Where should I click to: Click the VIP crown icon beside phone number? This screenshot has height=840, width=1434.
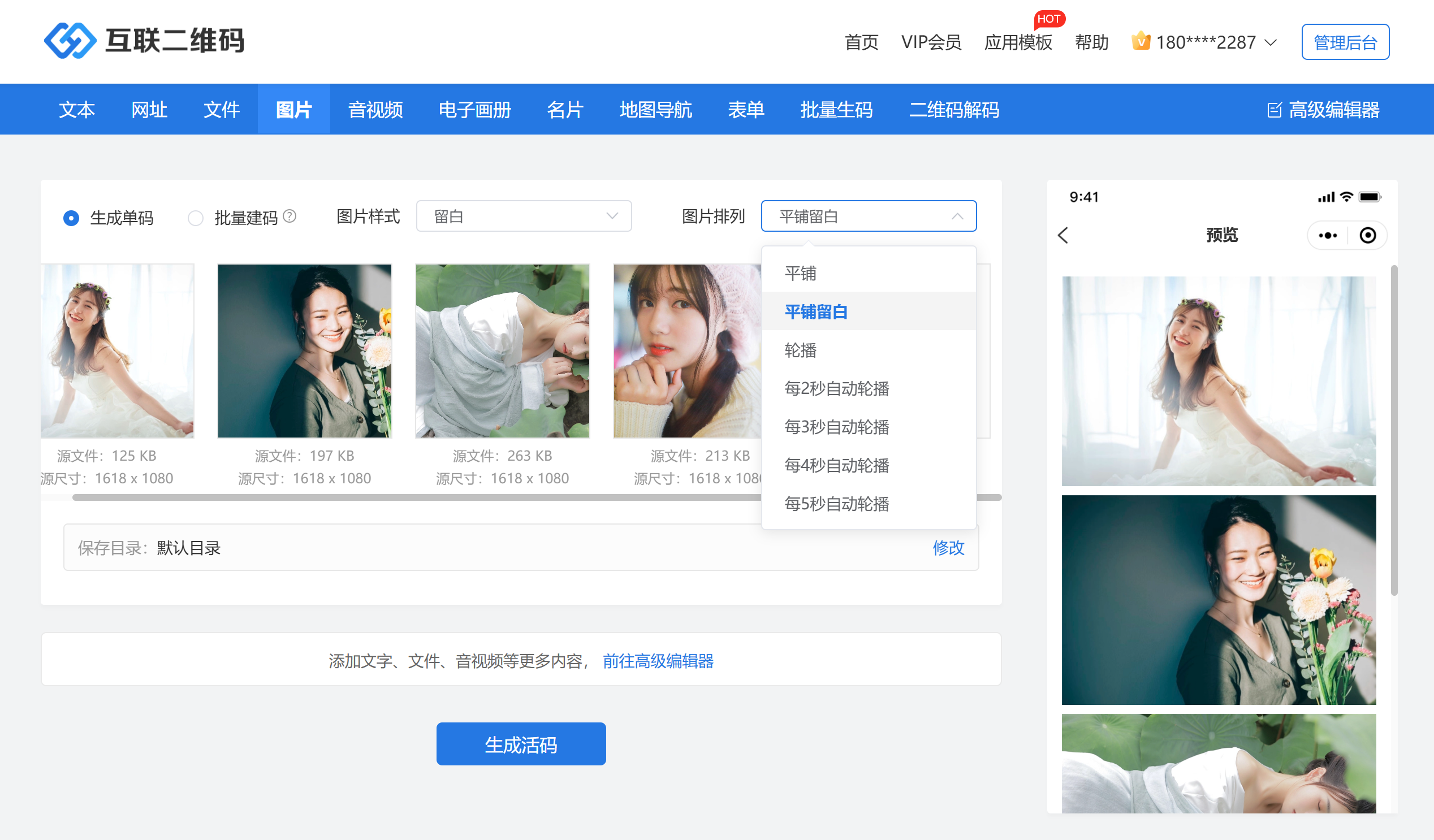[1141, 41]
